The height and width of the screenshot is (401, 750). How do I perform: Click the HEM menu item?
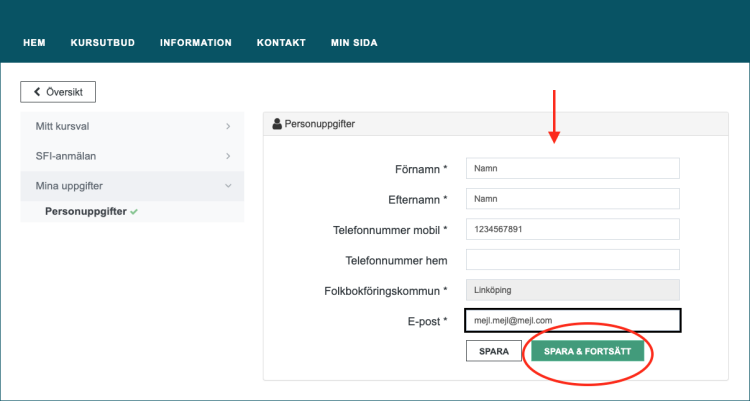35,43
